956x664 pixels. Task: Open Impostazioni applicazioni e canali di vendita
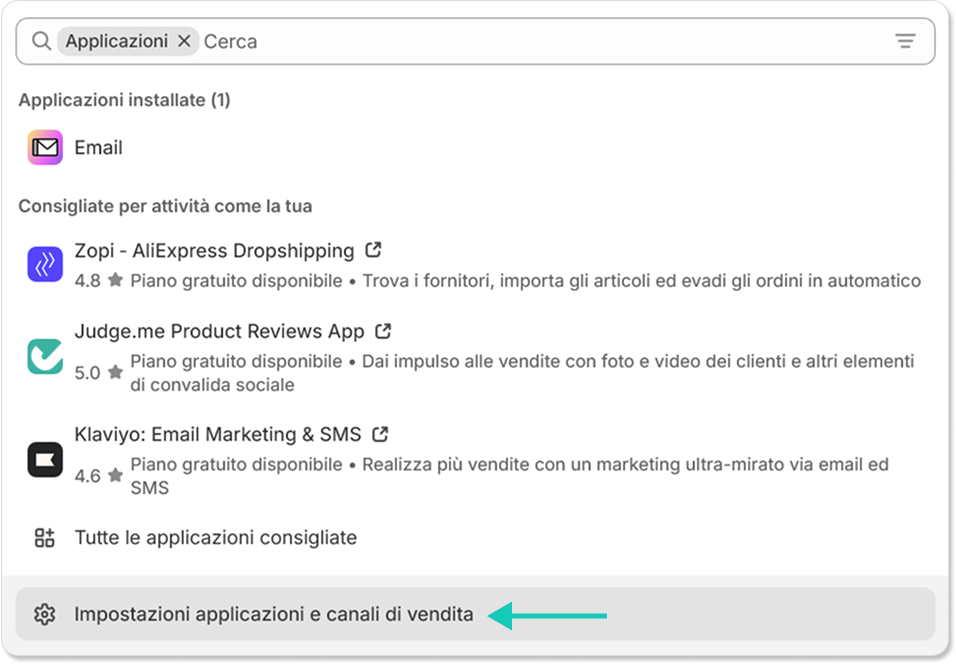click(x=476, y=614)
